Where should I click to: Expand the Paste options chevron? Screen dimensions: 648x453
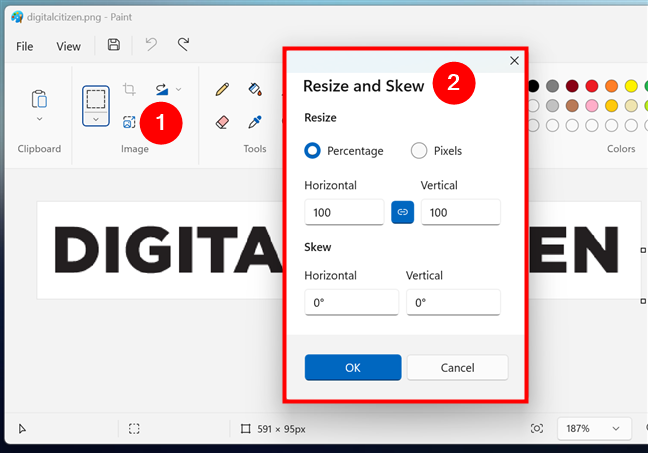tap(39, 119)
